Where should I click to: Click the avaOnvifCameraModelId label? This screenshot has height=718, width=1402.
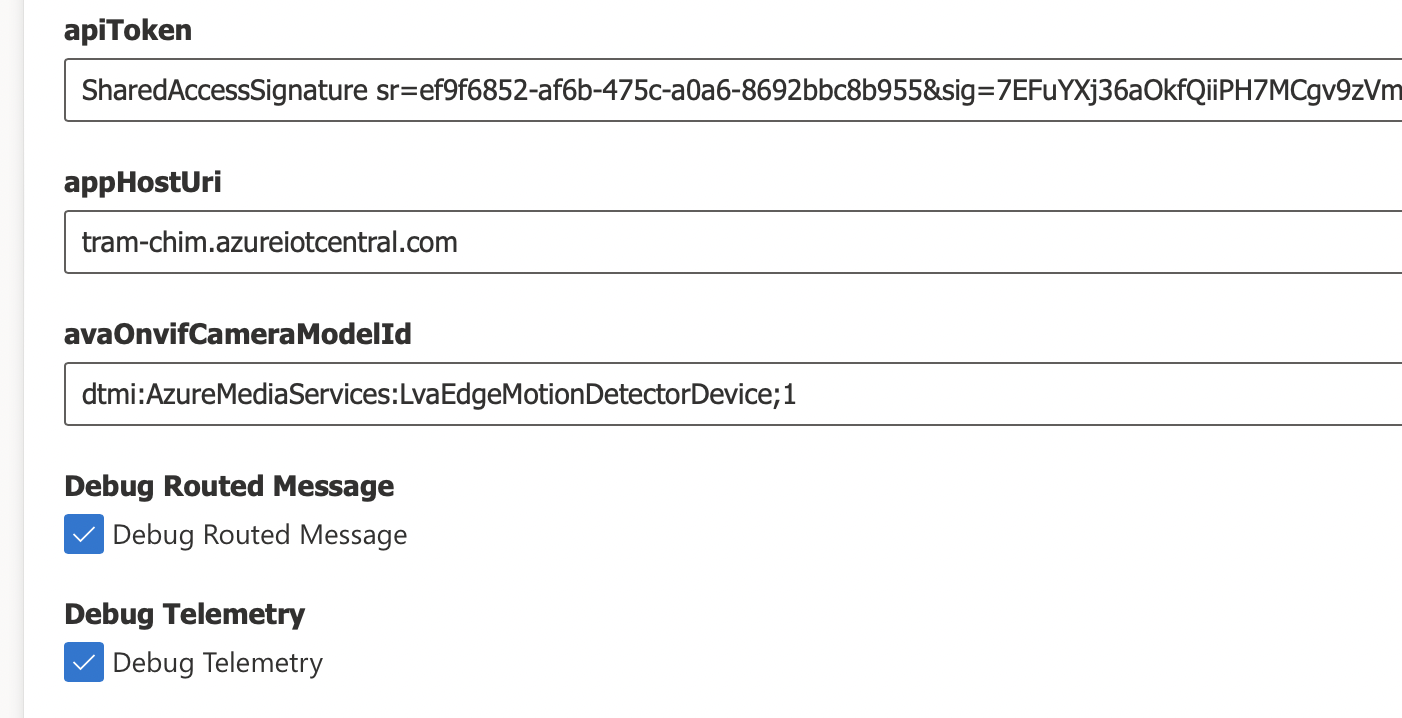[237, 334]
